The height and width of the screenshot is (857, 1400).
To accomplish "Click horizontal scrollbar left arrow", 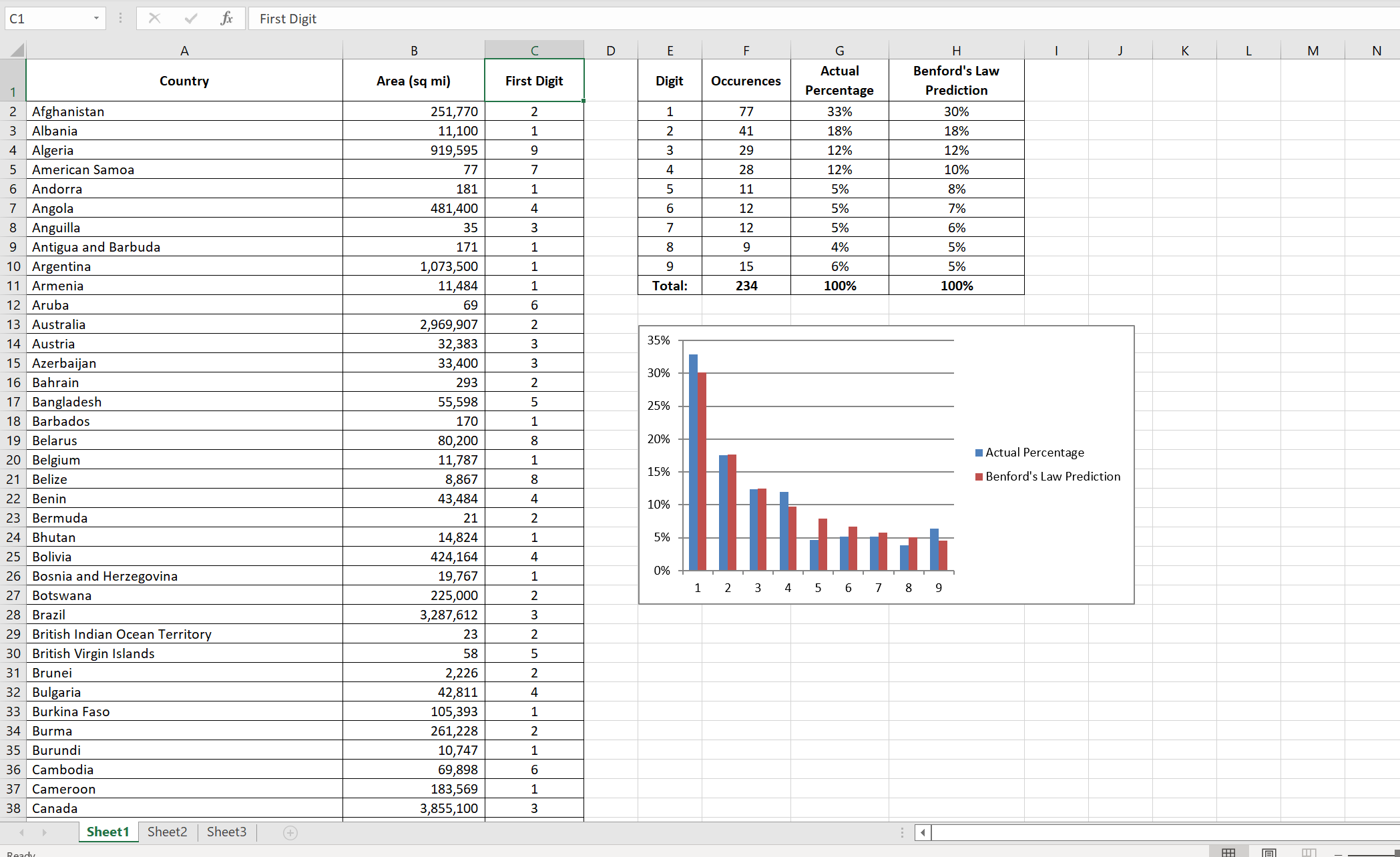I will tap(923, 832).
